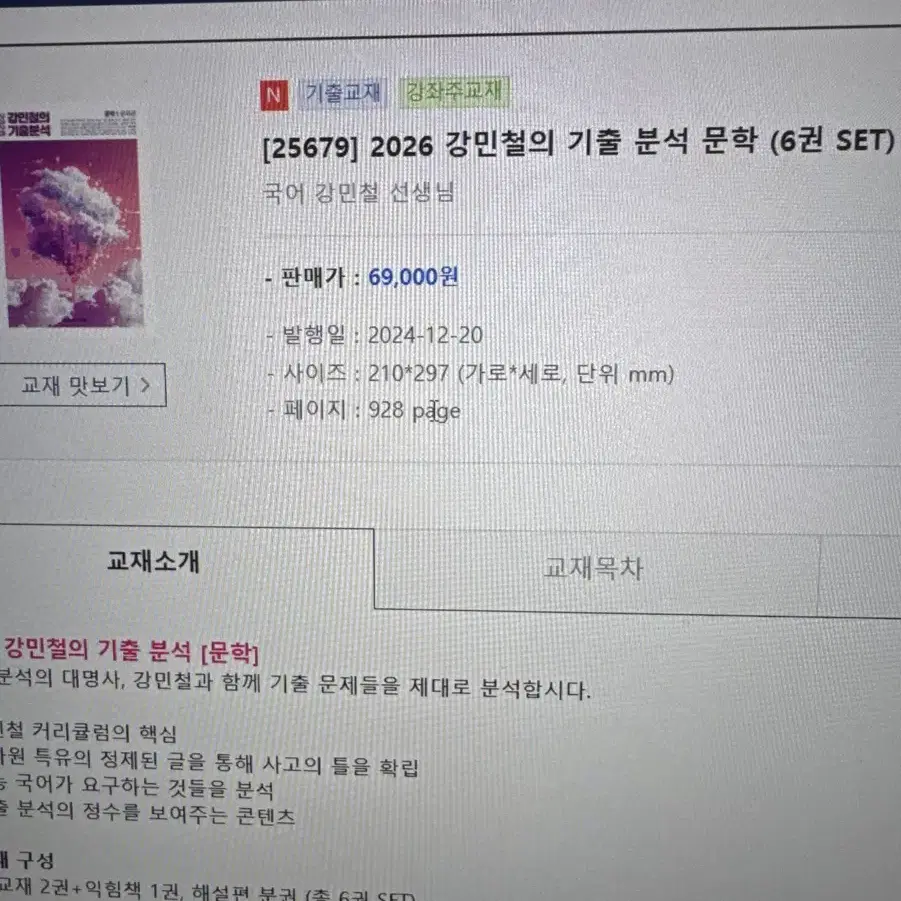Click the chevron arrow in 교재 맛보기
901x901 pixels.
pyautogui.click(x=145, y=384)
